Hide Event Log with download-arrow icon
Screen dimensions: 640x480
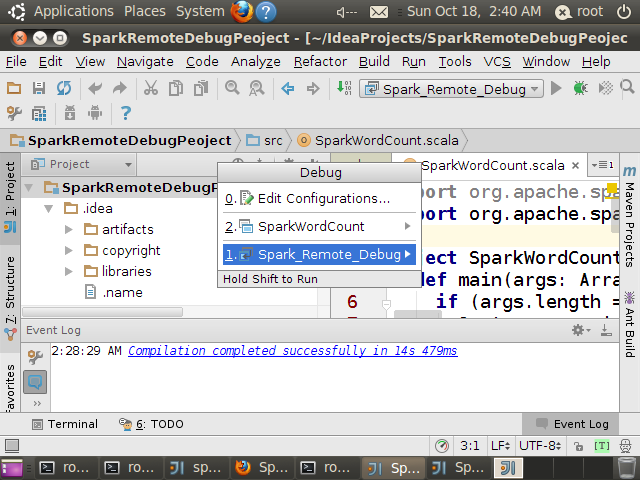(x=606, y=330)
